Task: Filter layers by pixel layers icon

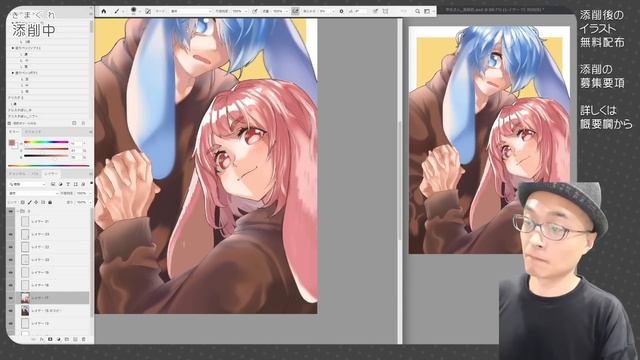Action: (x=53, y=184)
